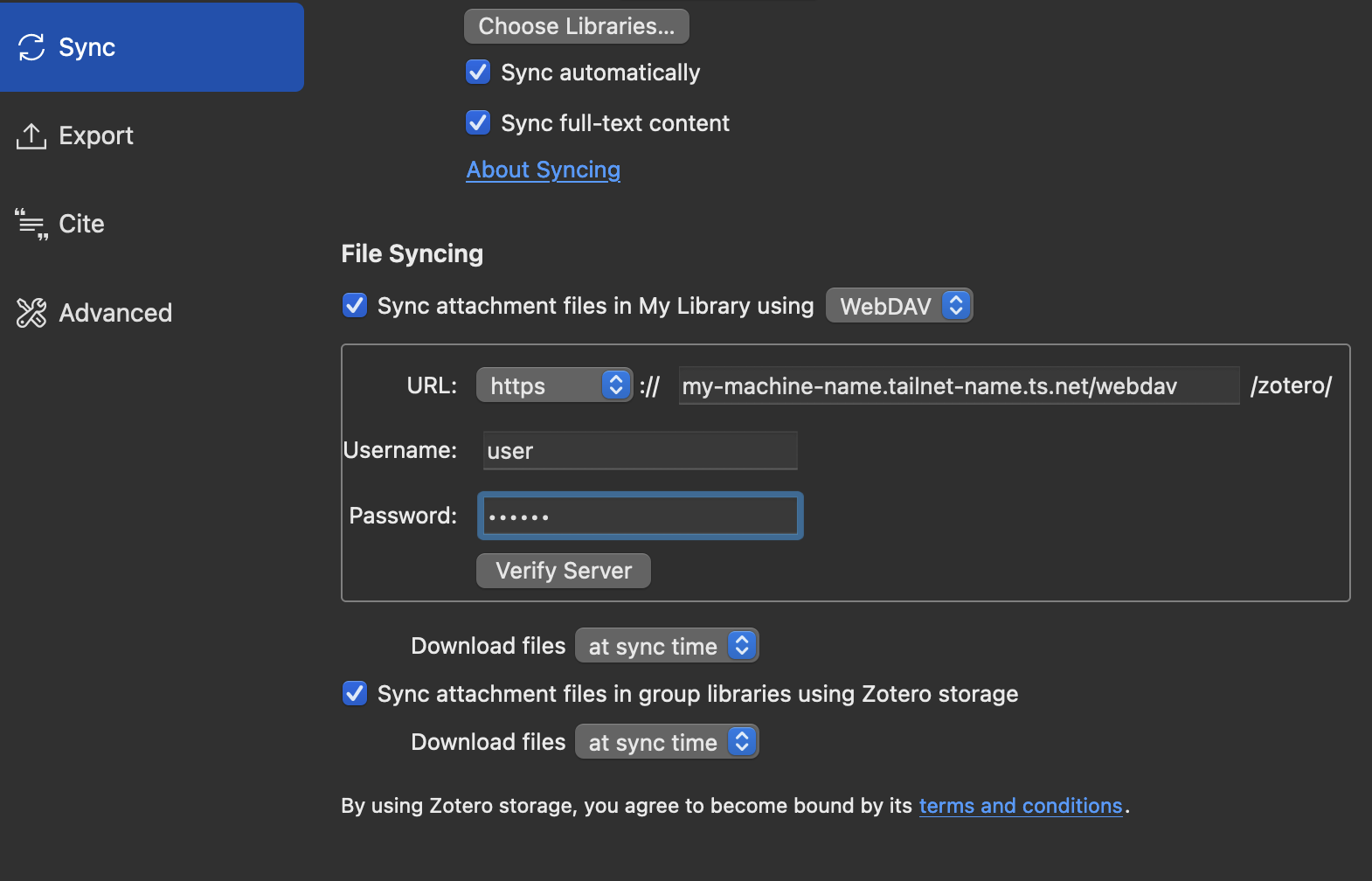1372x881 pixels.
Task: Open the terms and conditions link
Action: pyautogui.click(x=1021, y=806)
